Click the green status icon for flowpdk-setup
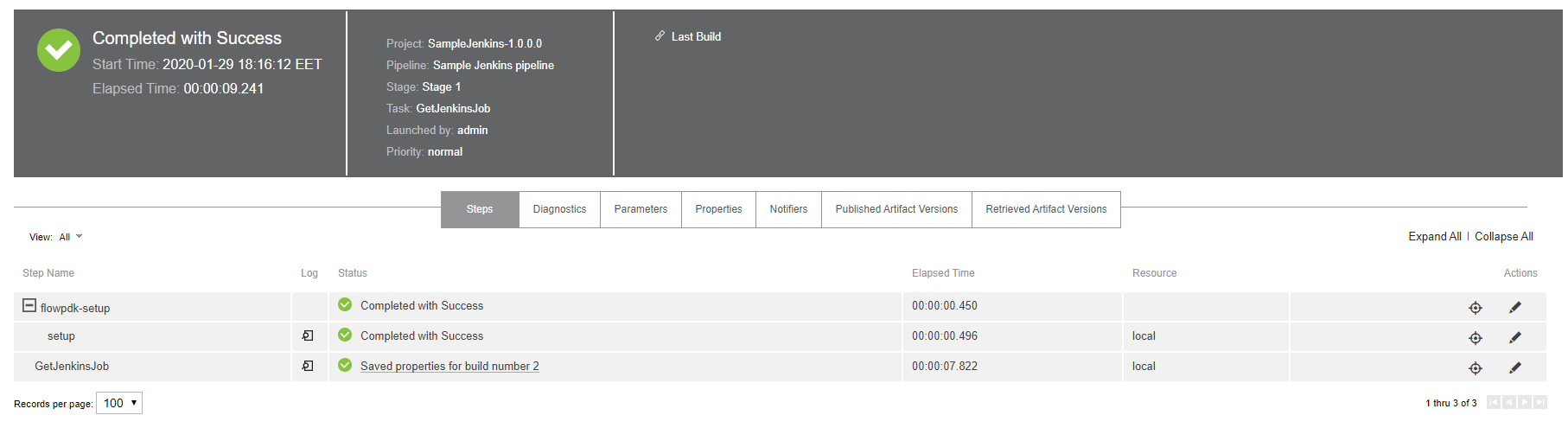The width and height of the screenshot is (1568, 428). (x=345, y=304)
